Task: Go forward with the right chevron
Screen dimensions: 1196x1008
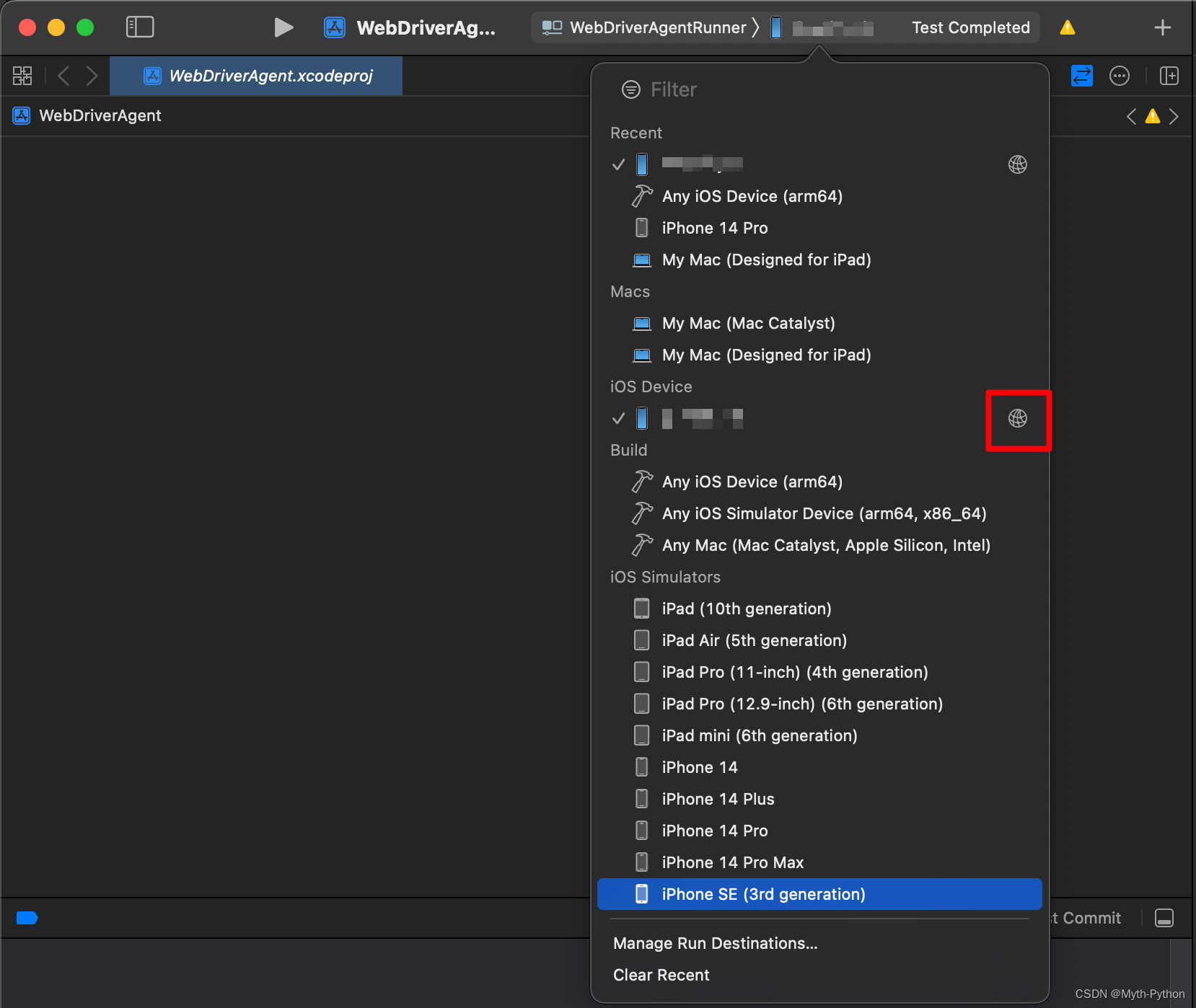Action: [x=92, y=76]
